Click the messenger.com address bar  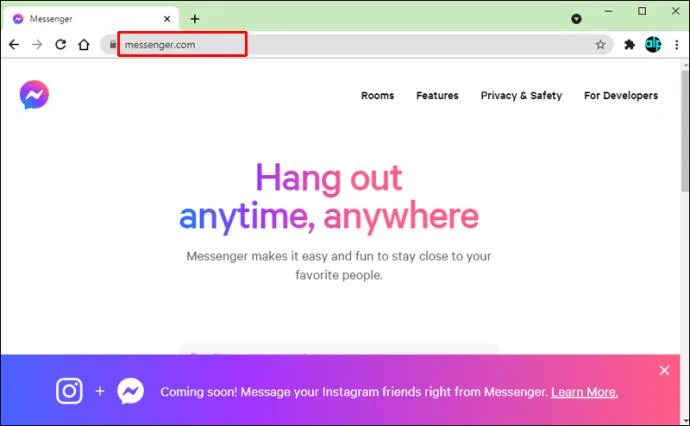pyautogui.click(x=356, y=44)
